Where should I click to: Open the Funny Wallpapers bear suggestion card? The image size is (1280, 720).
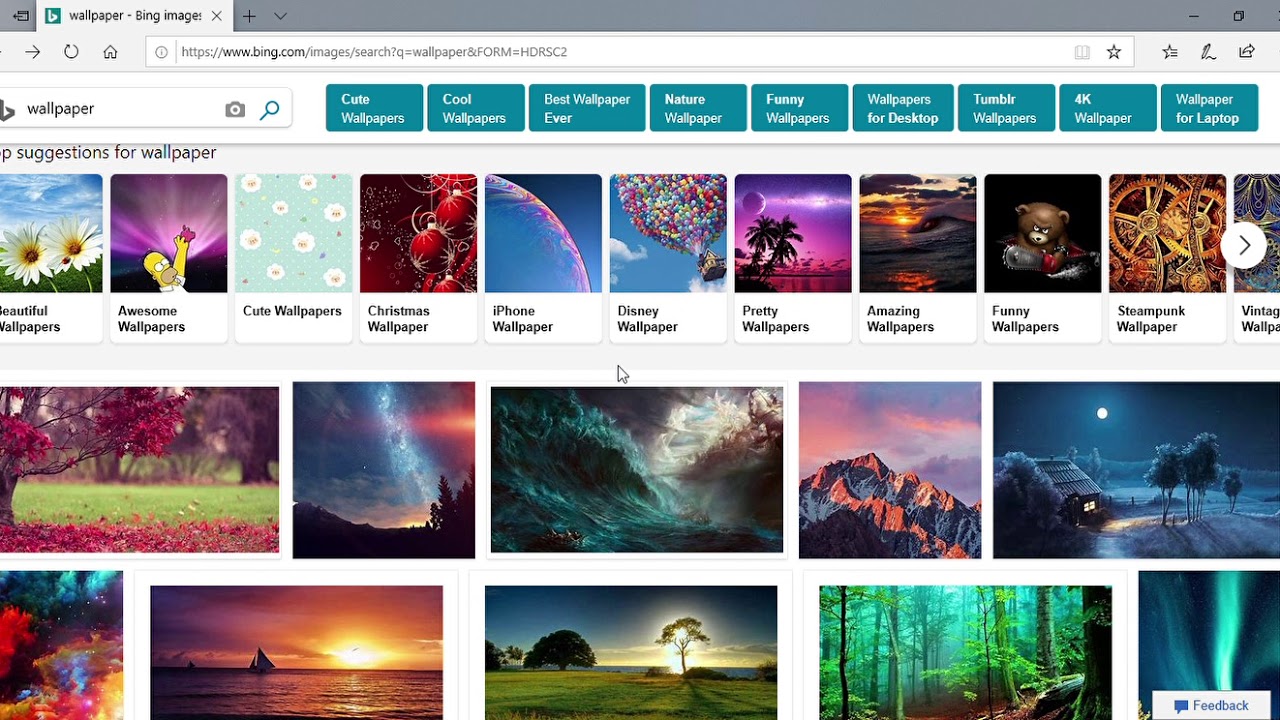pyautogui.click(x=1043, y=258)
